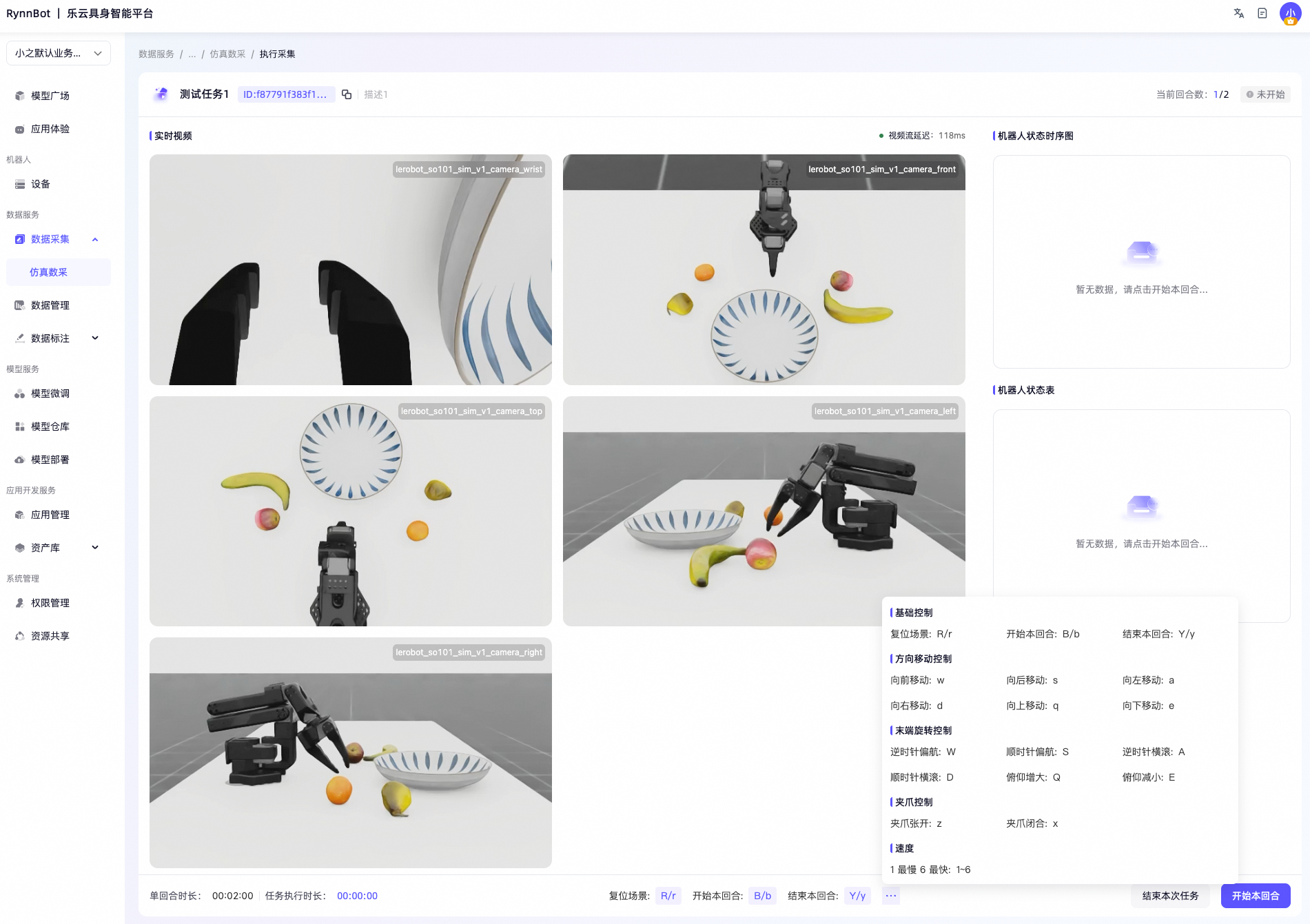1310x924 pixels.
Task: Expand the 数据标注 menu section
Action: tap(95, 338)
